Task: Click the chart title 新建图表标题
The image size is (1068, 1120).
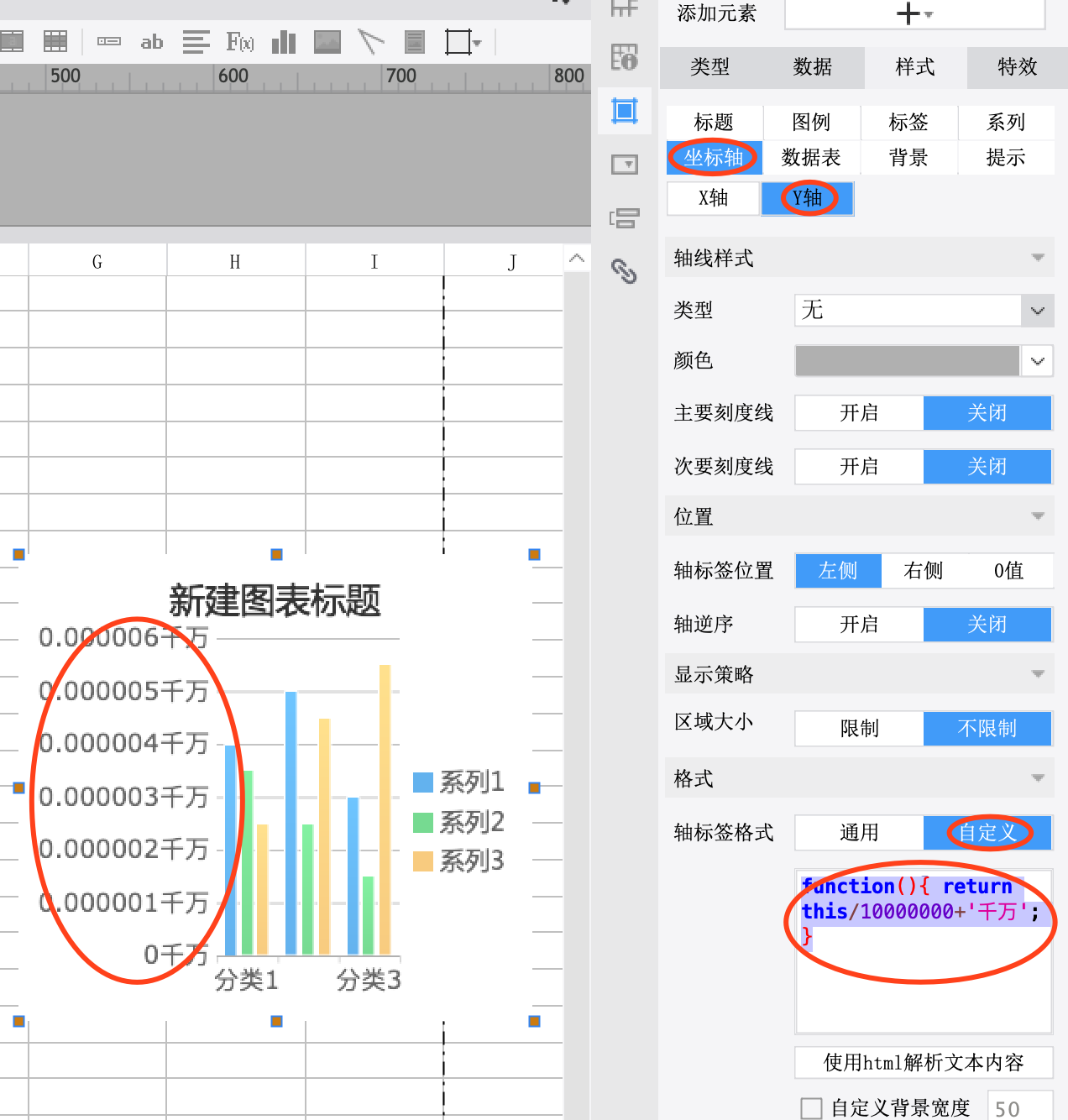Action: 275,601
